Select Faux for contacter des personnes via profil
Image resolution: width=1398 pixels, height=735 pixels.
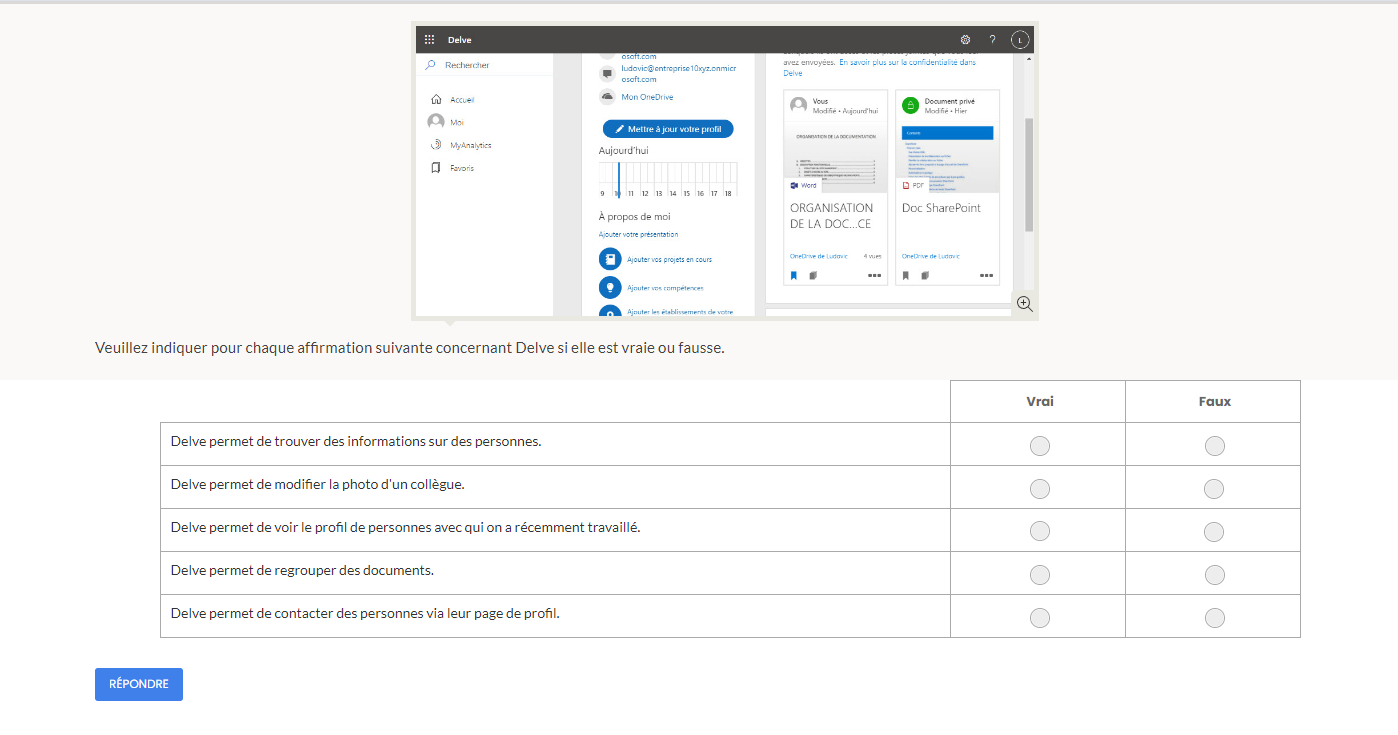click(1214, 618)
